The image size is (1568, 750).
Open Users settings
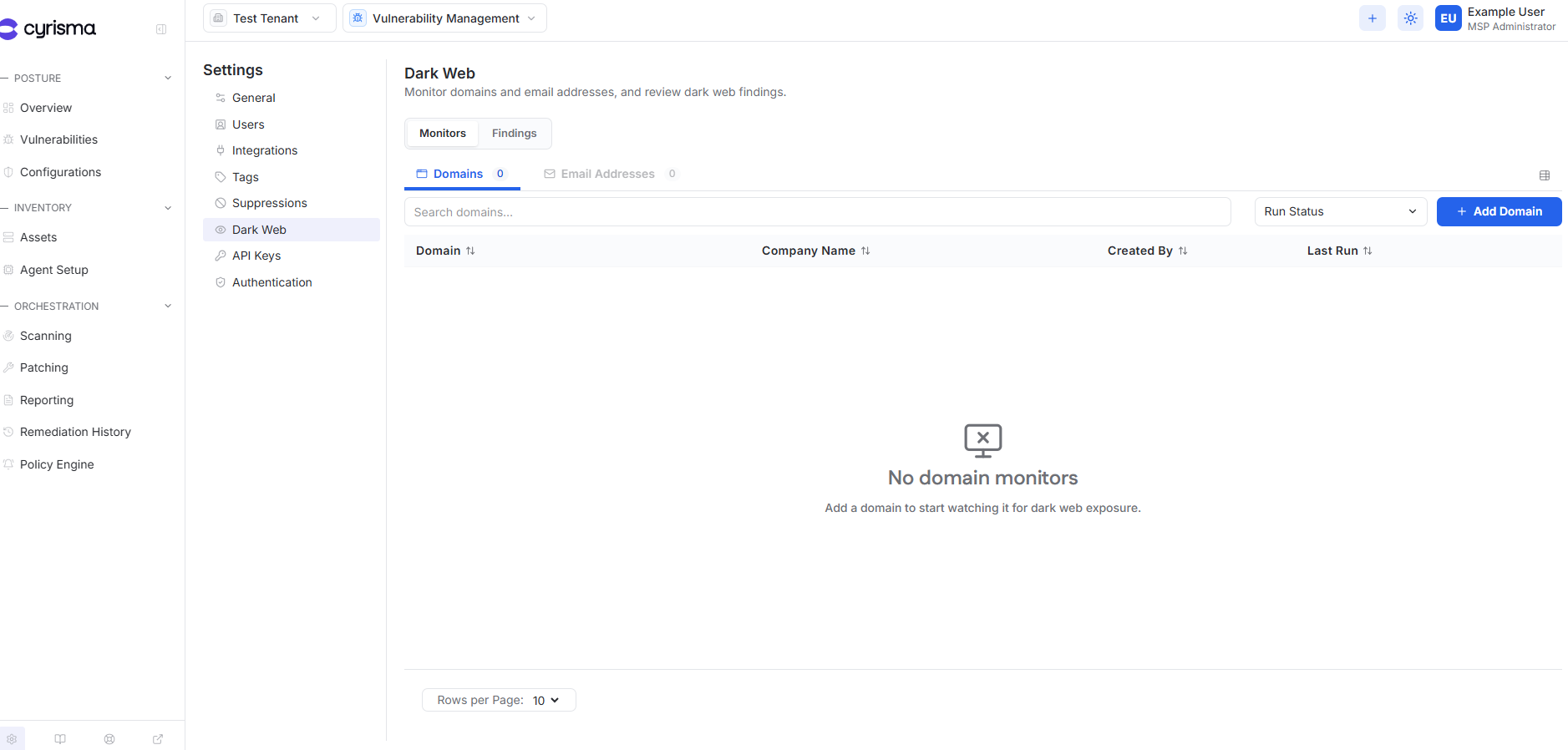292,124
